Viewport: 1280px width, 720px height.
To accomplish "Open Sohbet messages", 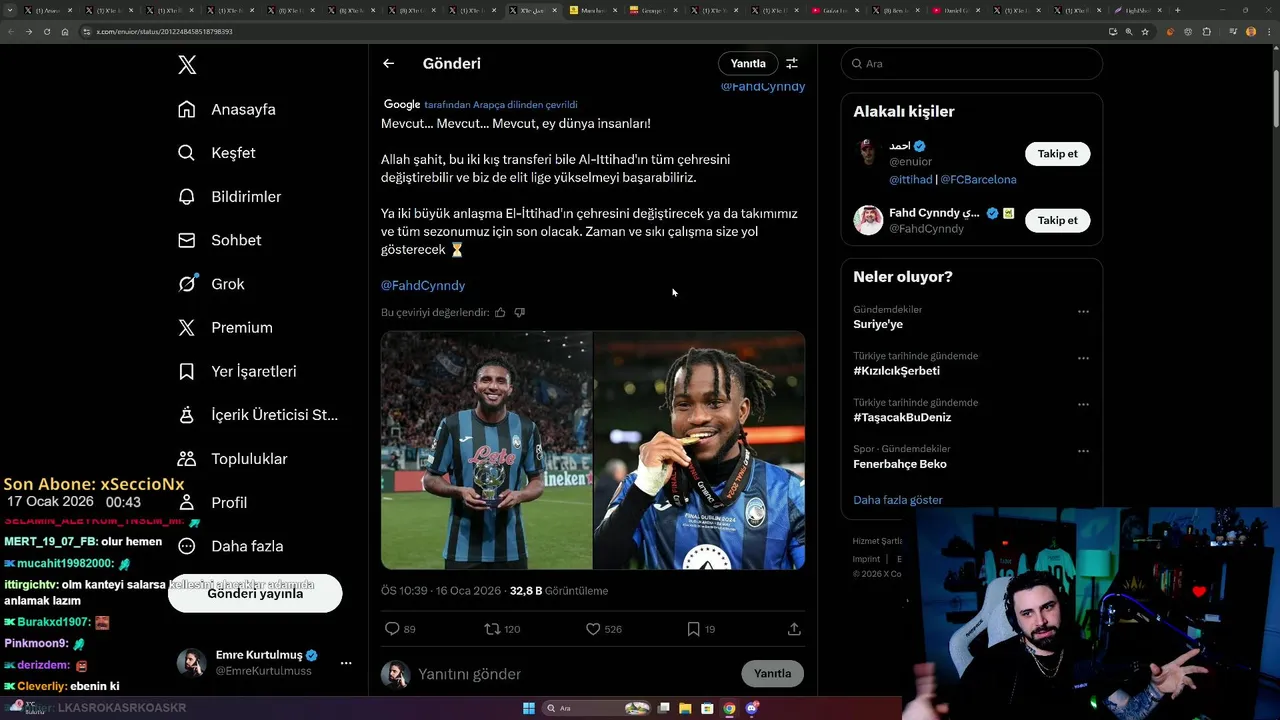I will pyautogui.click(x=219, y=240).
